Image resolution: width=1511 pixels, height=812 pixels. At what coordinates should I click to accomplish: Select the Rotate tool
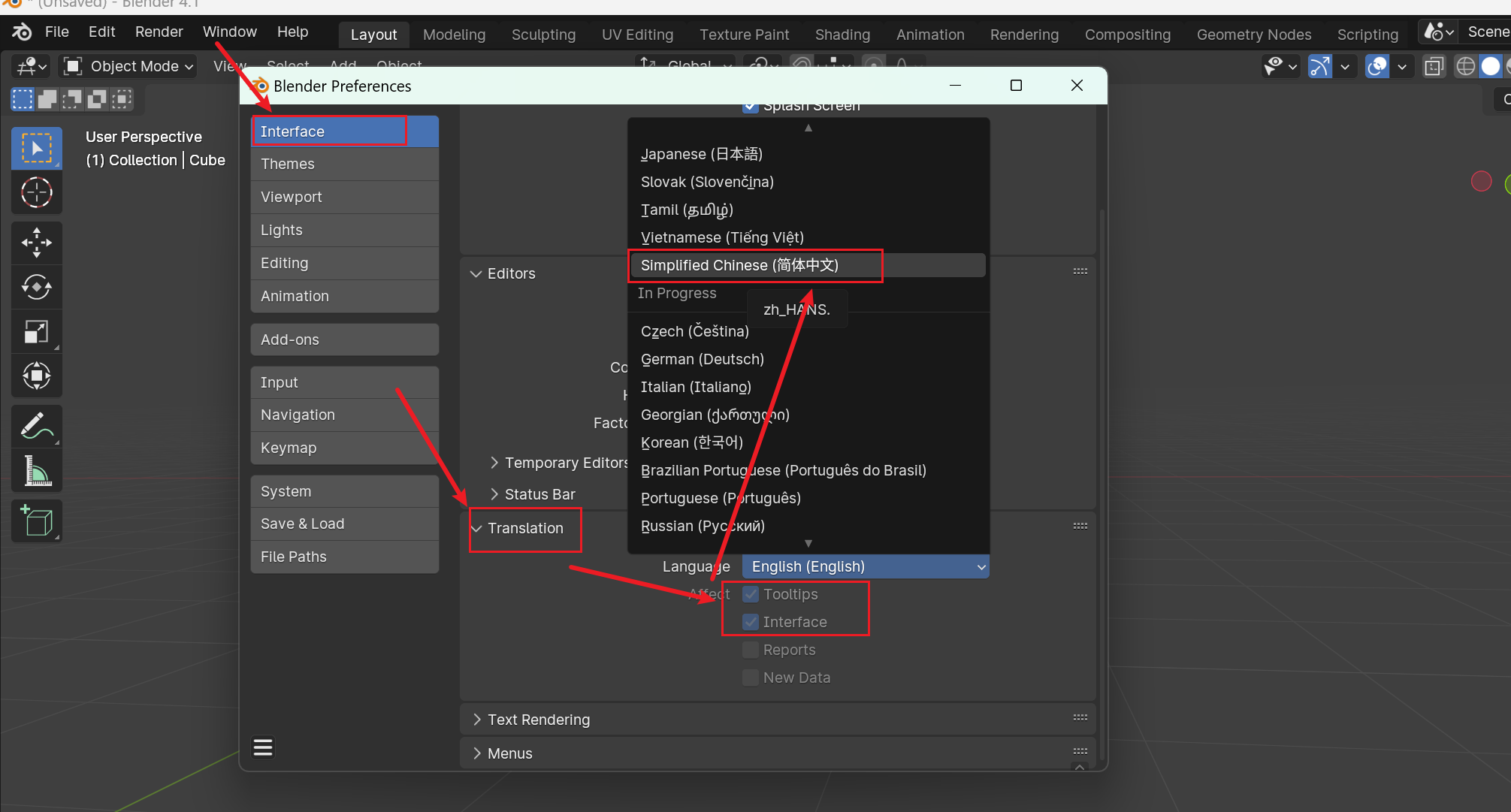point(36,287)
